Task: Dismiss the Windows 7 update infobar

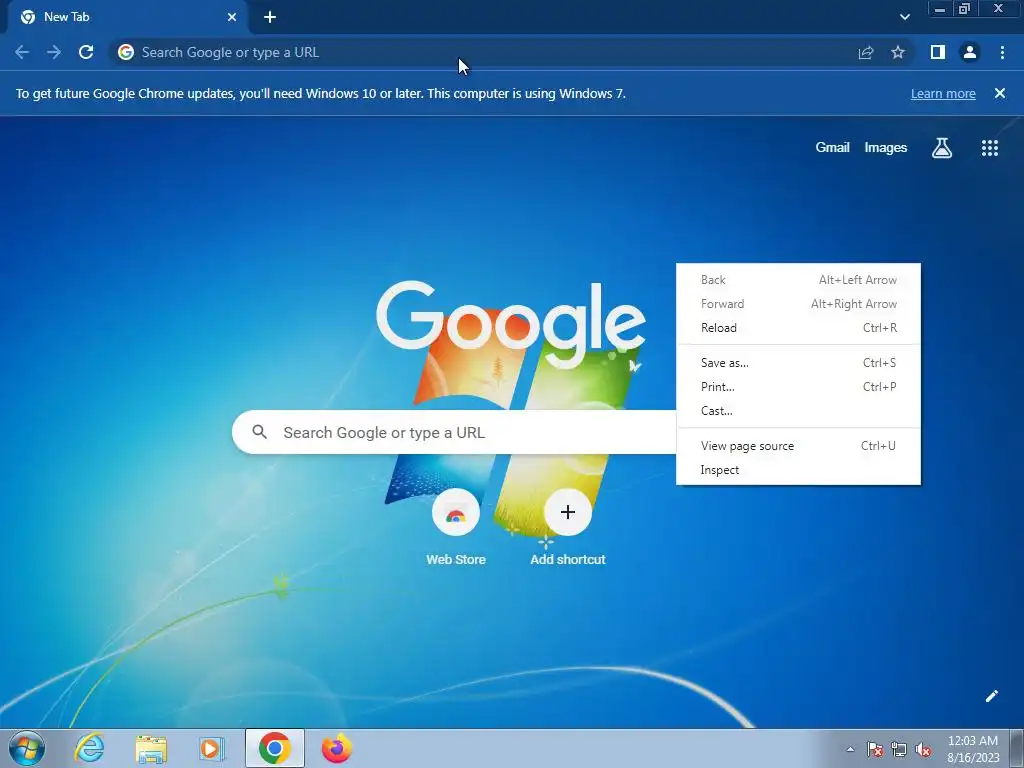Action: pyautogui.click(x=1000, y=93)
